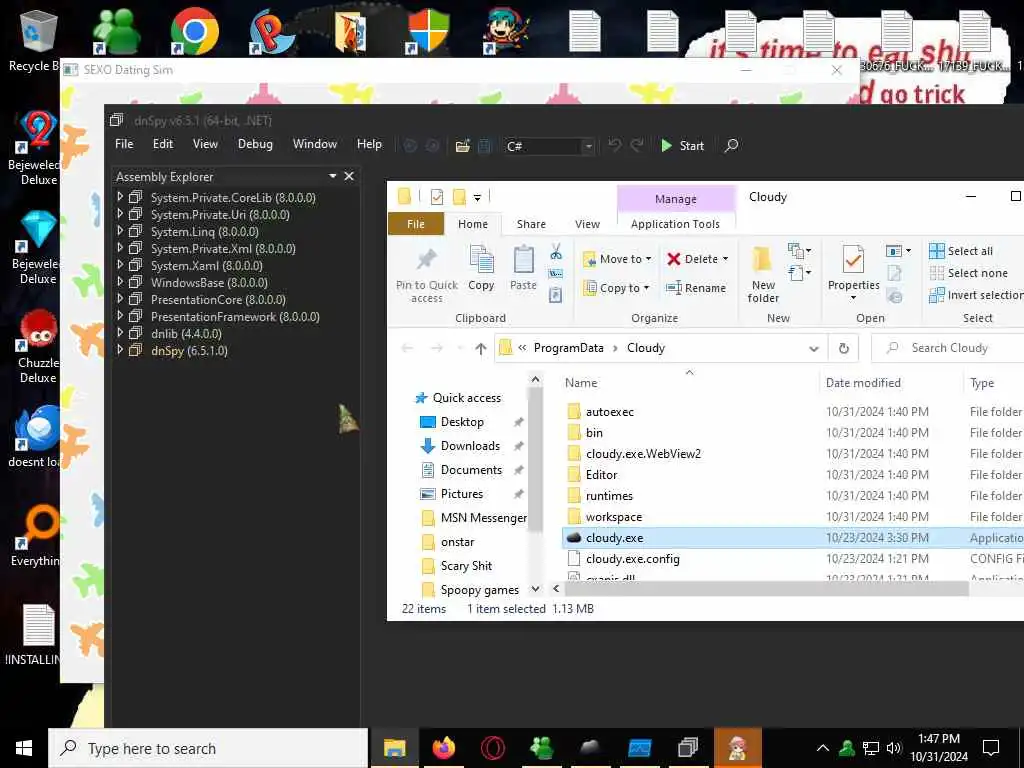Select the cloudy.exe.config file
Image resolution: width=1024 pixels, height=768 pixels.
(632, 558)
